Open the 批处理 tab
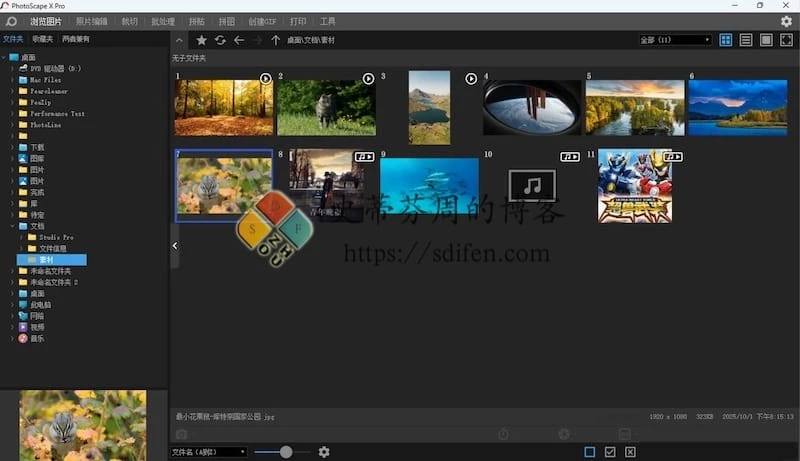Screen dimensions: 800x461 pos(163,21)
